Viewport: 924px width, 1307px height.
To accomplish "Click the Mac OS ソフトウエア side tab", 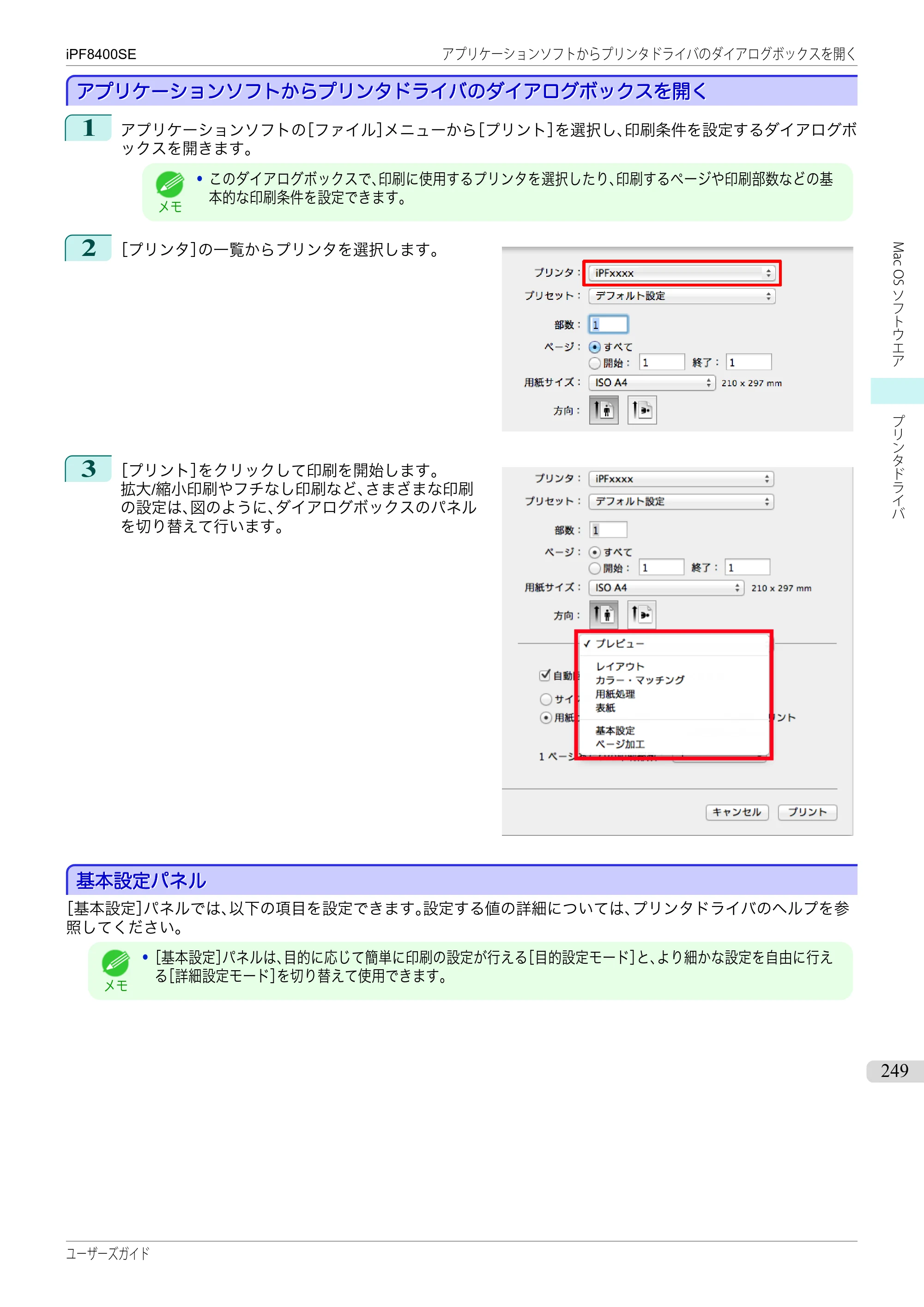I will point(898,304).
